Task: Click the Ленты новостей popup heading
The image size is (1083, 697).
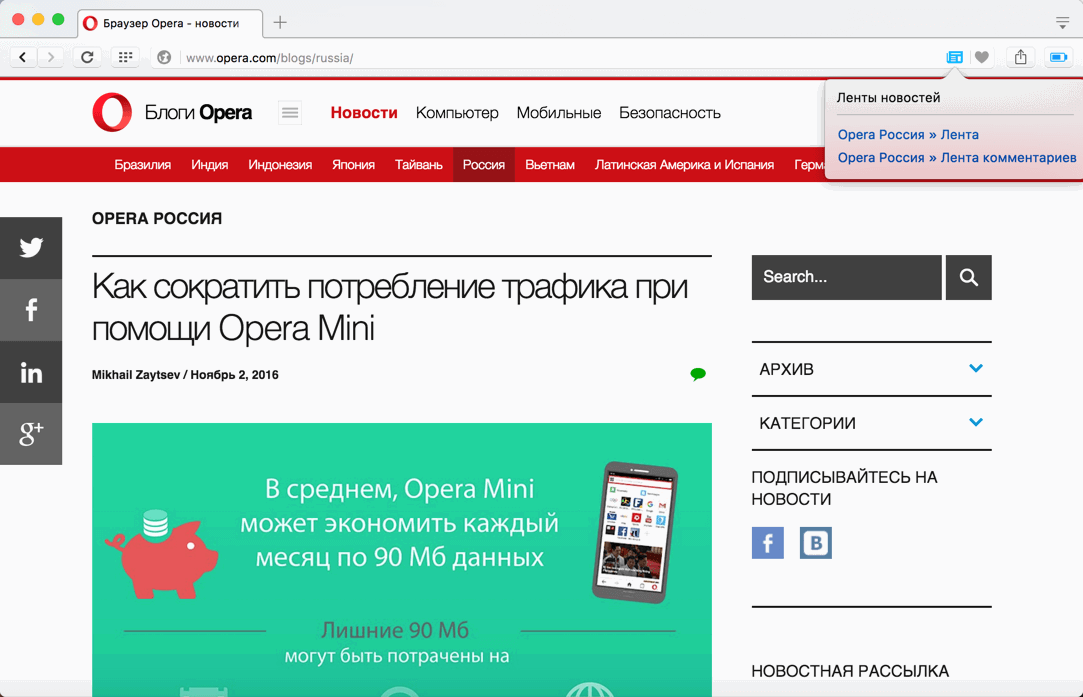Action: [x=888, y=97]
